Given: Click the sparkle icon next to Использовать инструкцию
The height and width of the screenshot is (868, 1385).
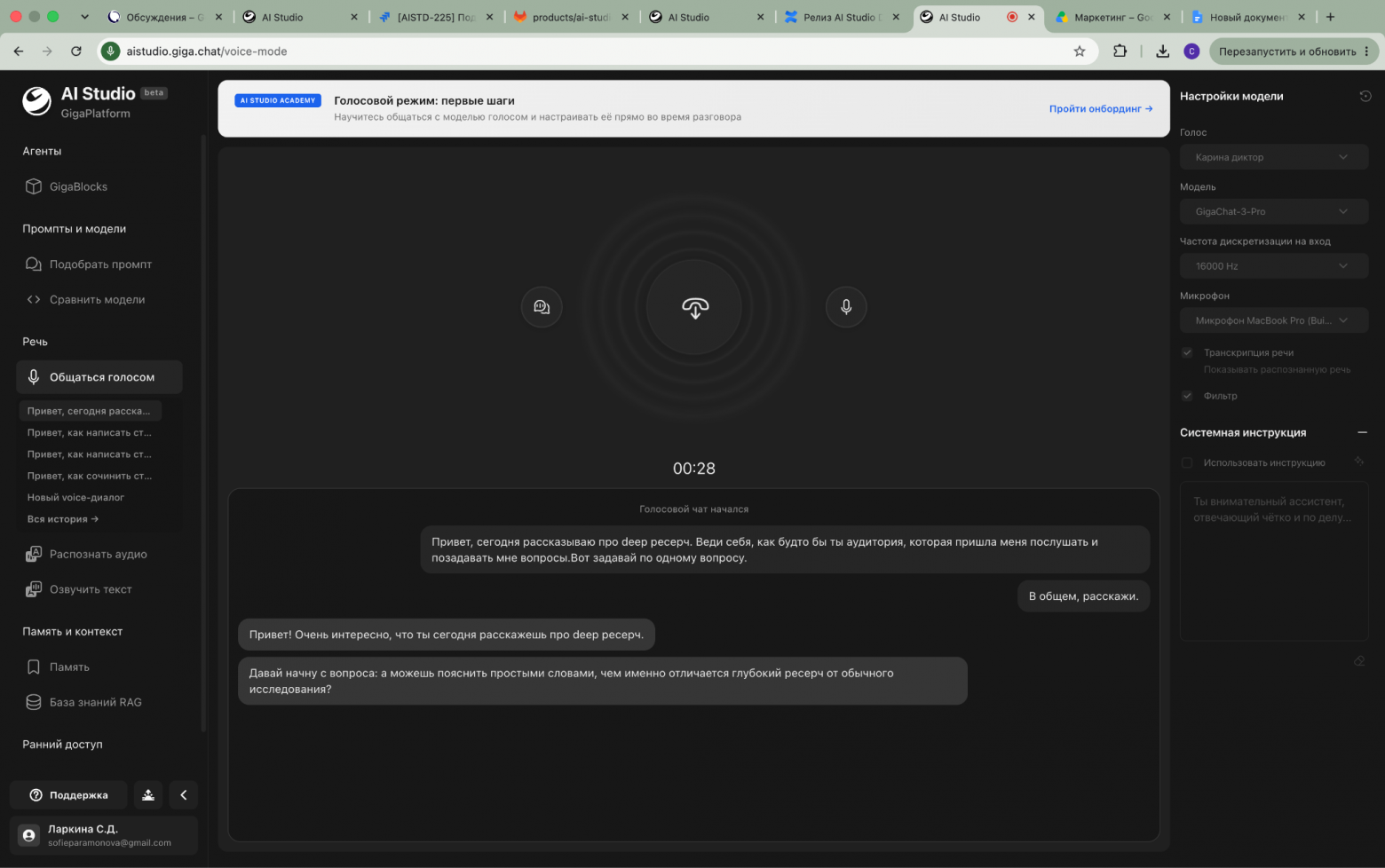Looking at the screenshot, I should click(1359, 461).
